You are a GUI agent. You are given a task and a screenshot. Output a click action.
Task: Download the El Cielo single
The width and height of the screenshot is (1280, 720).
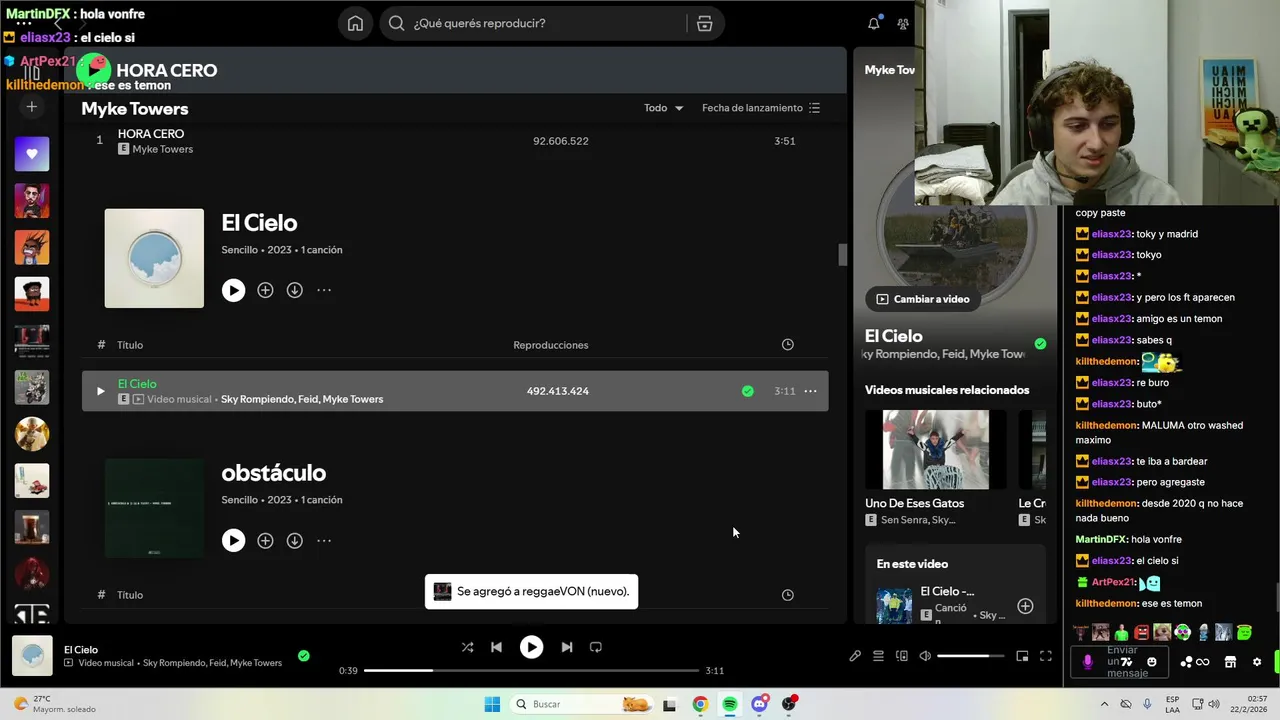pyautogui.click(x=294, y=290)
